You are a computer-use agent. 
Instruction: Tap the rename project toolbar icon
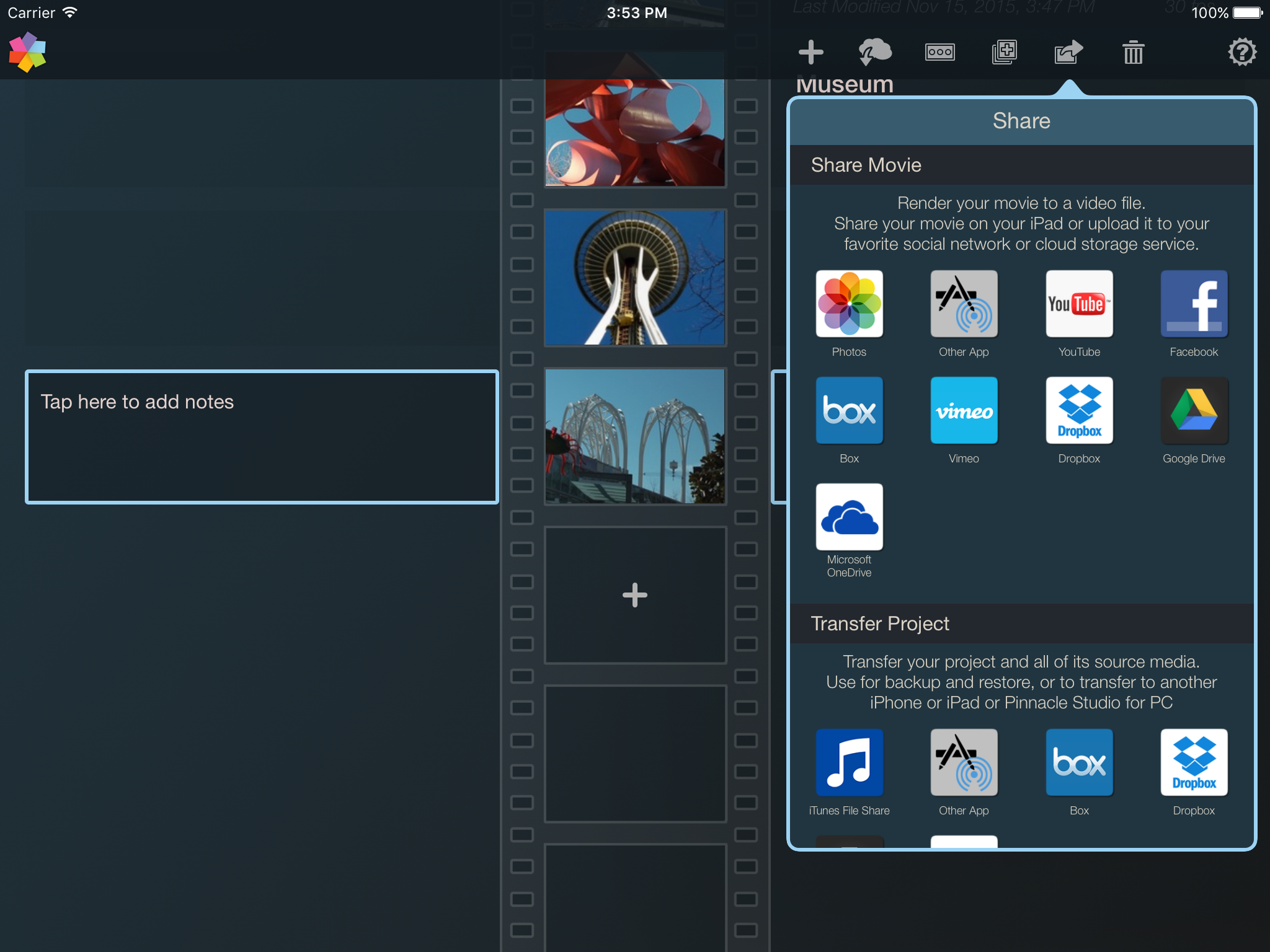939,52
